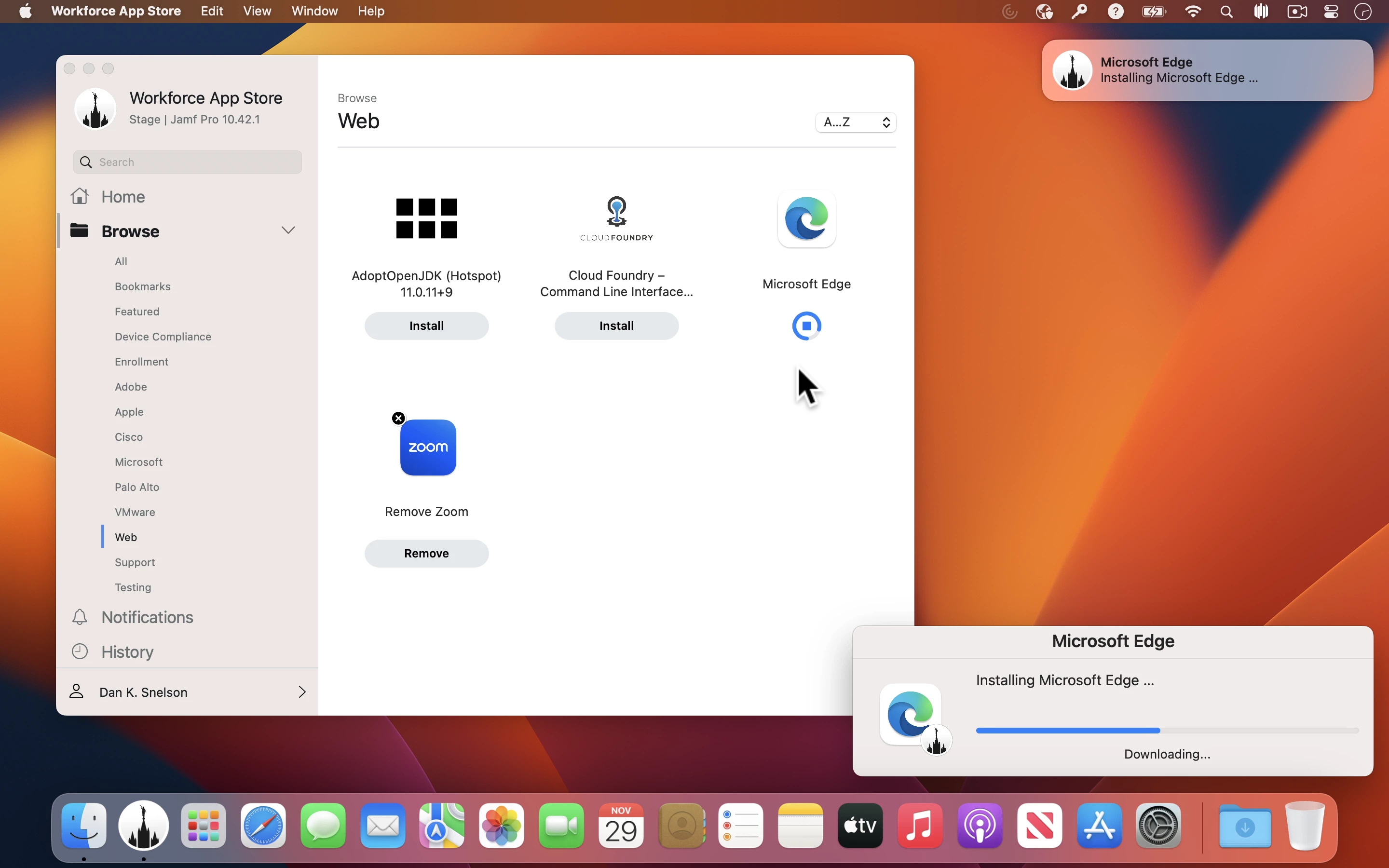Click the Microsoft Edge install notification banner
1389x868 pixels.
(x=1207, y=70)
